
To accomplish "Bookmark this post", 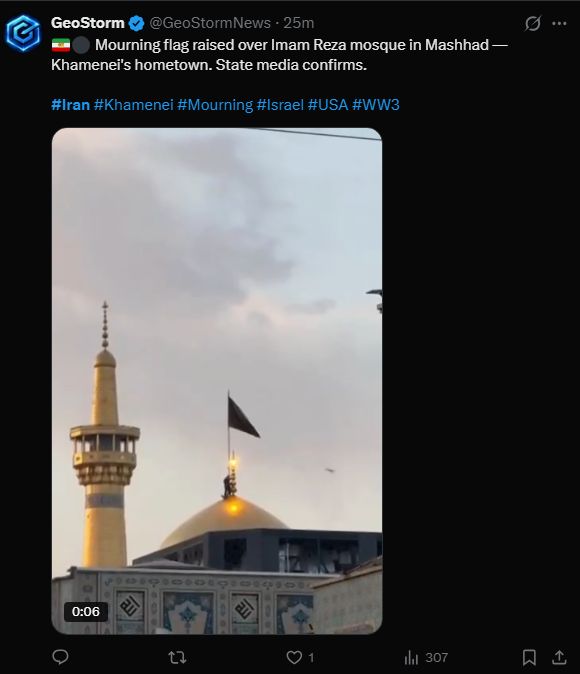I will click(x=529, y=657).
